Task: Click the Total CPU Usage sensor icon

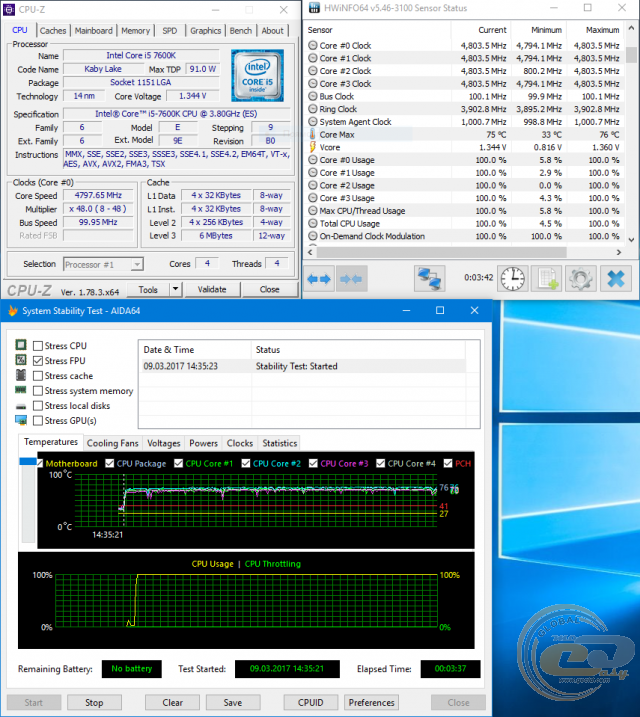Action: 313,223
